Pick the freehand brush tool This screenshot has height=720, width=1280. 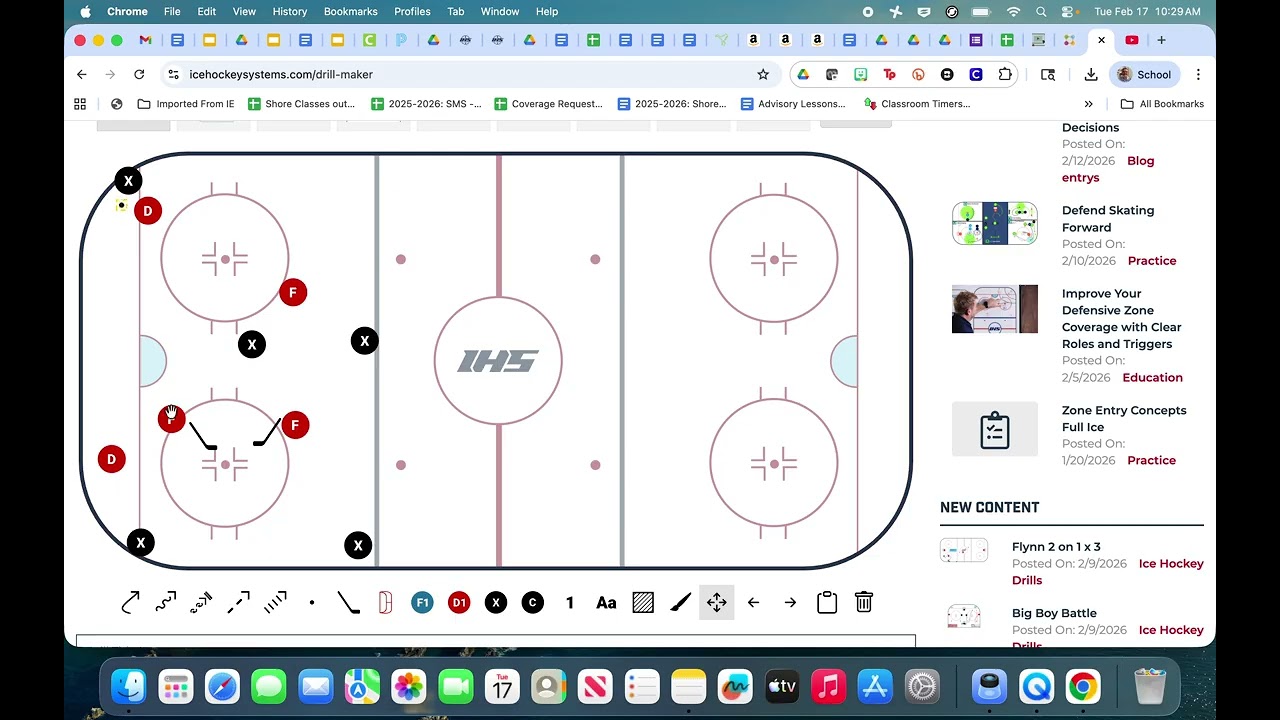coord(680,602)
